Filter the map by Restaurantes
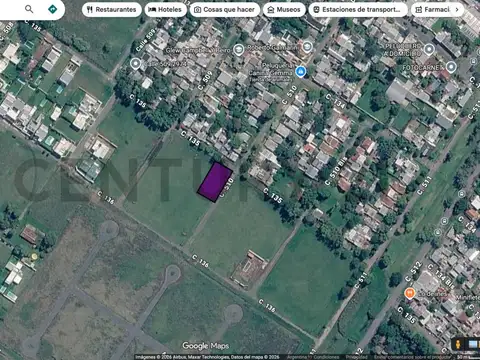The height and width of the screenshot is (360, 480). (112, 10)
